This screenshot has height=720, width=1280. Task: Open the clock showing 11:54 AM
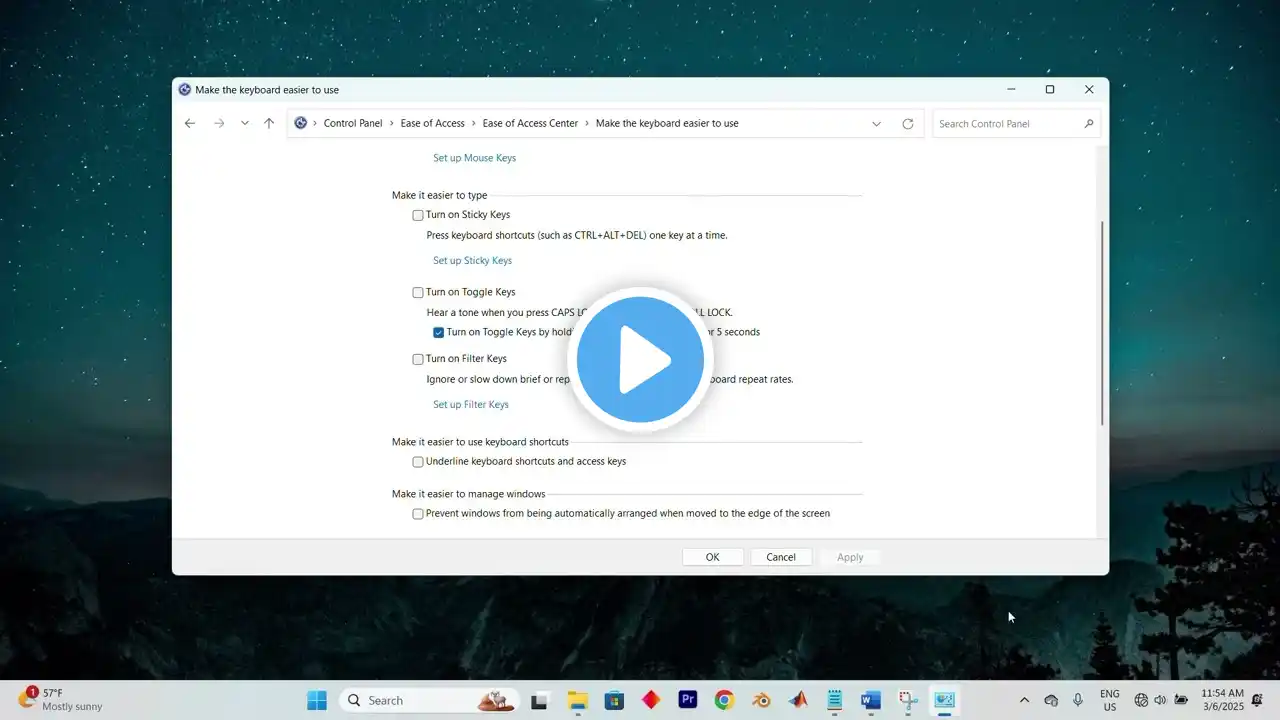point(1222,700)
